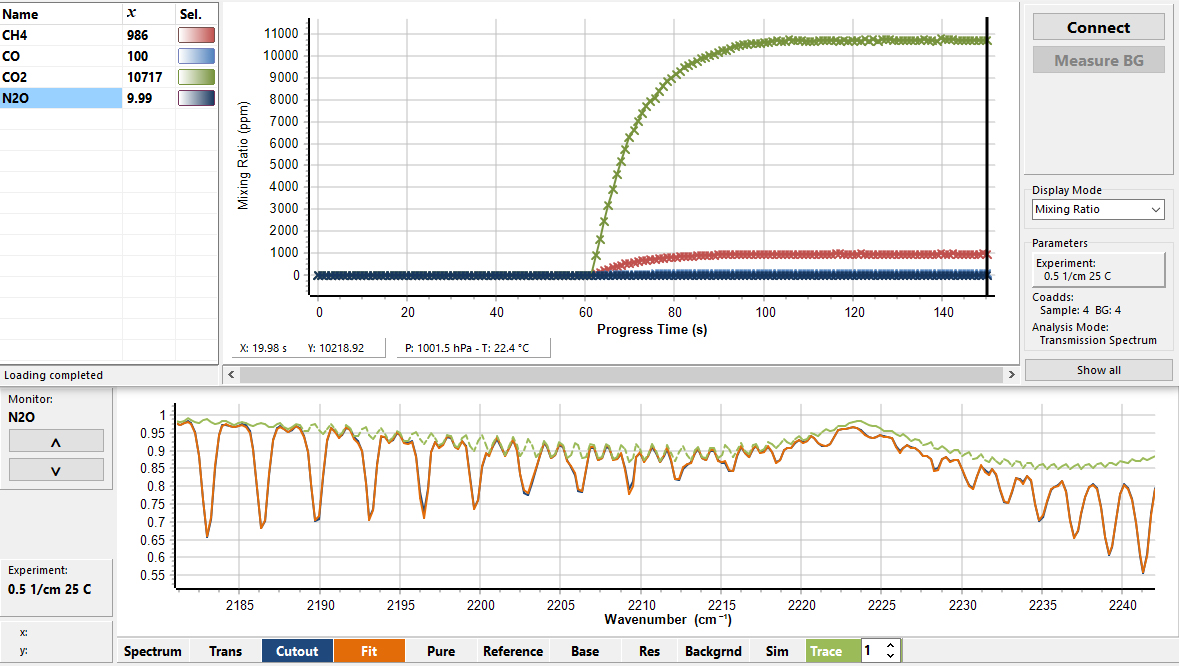1179x666 pixels.
Task: Toggle the Fit trace display
Action: pyautogui.click(x=369, y=651)
